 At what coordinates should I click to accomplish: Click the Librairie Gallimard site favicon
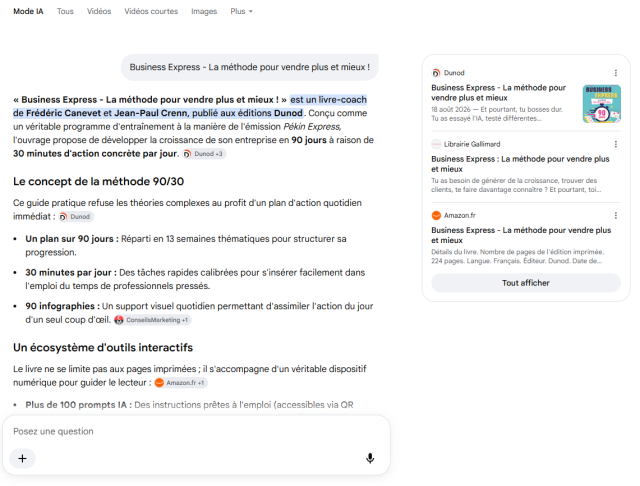click(x=436, y=144)
